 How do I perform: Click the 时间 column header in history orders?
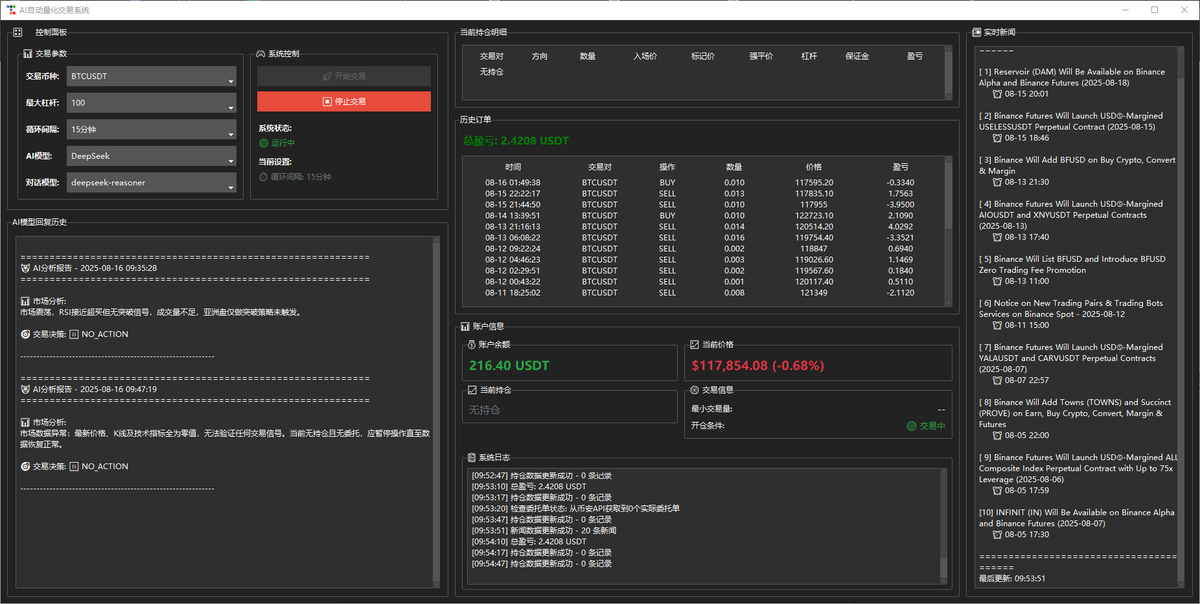click(x=513, y=167)
